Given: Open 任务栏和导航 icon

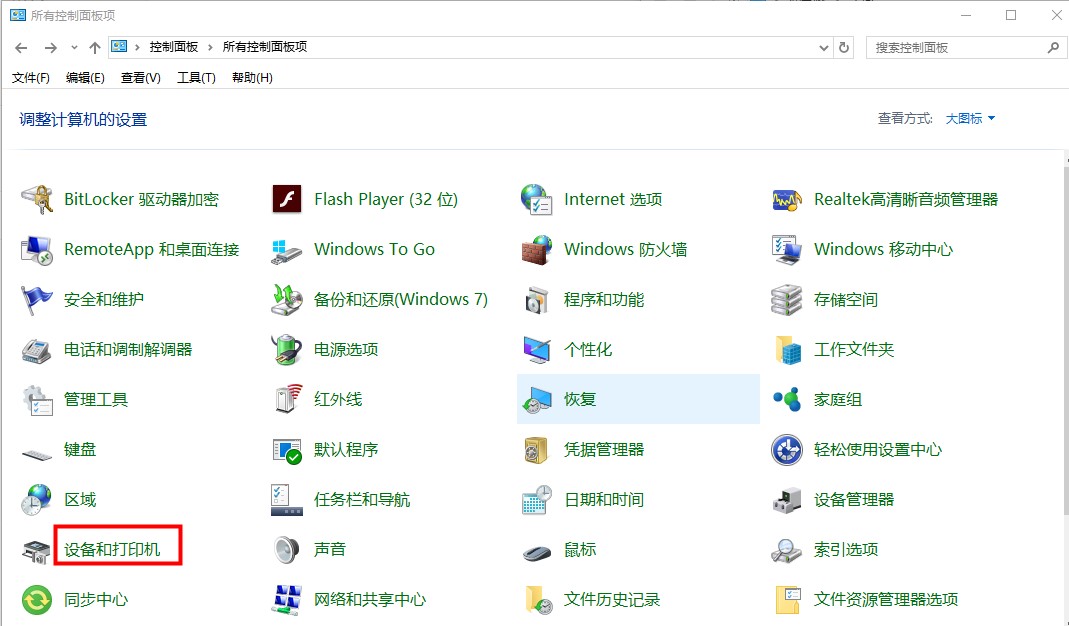Looking at the screenshot, I should point(287,500).
